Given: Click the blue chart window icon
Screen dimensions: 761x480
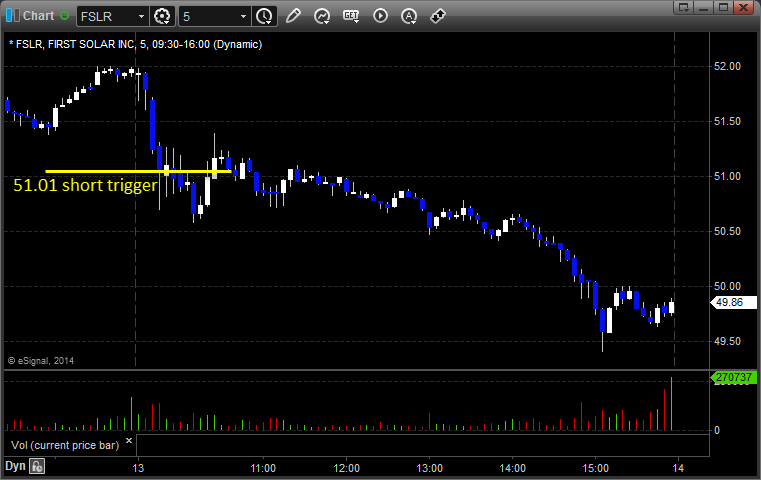Looking at the screenshot, I should [13, 16].
